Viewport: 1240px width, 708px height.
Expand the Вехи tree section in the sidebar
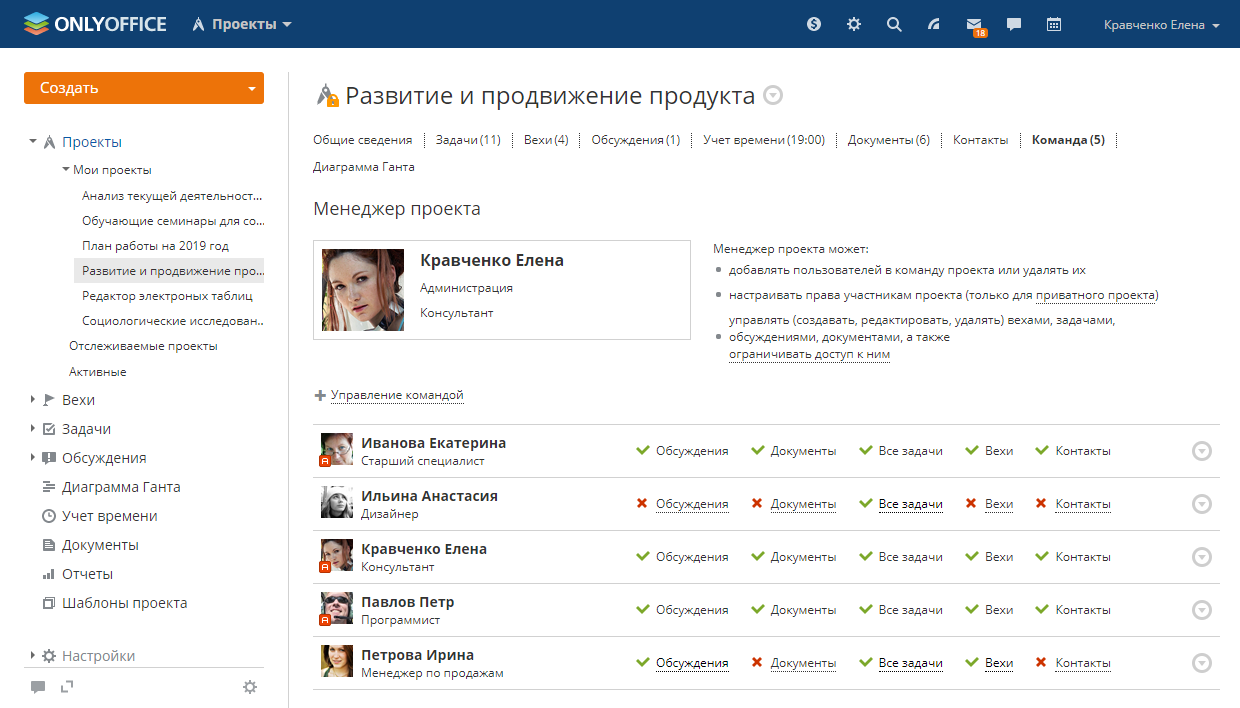click(x=33, y=400)
